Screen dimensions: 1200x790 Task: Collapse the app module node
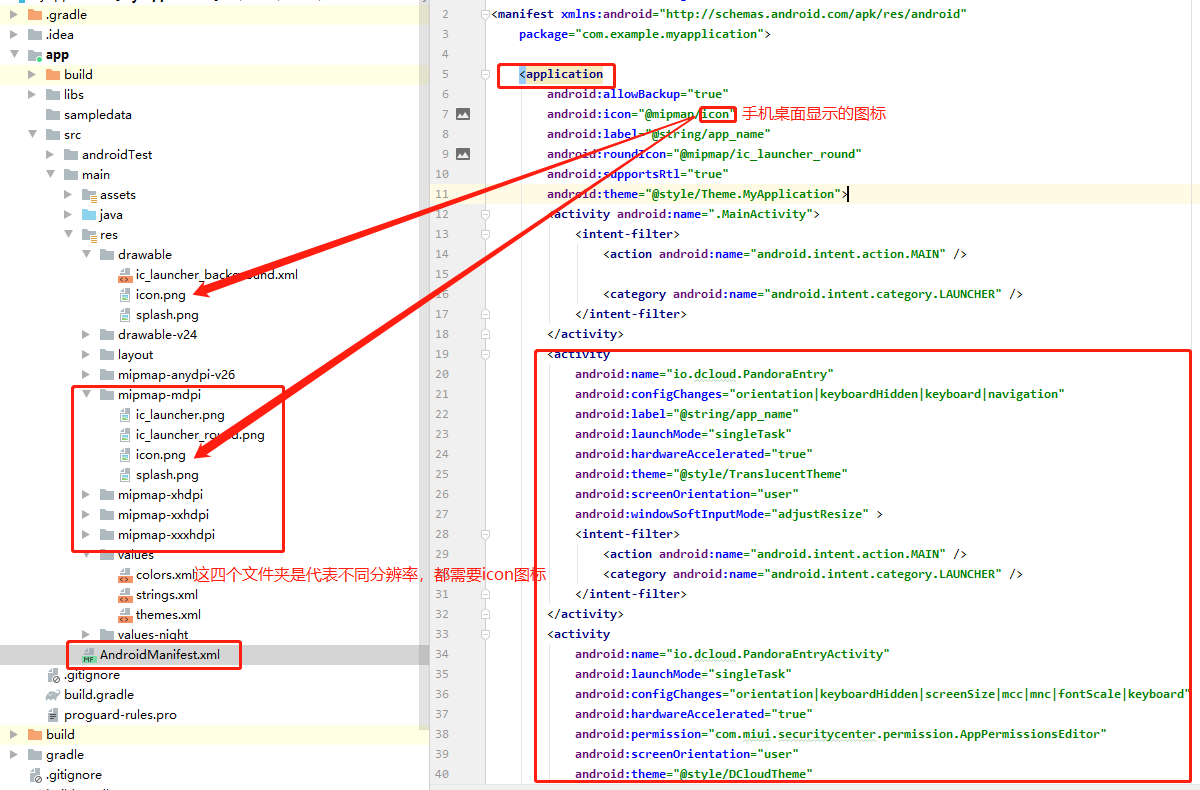point(14,55)
